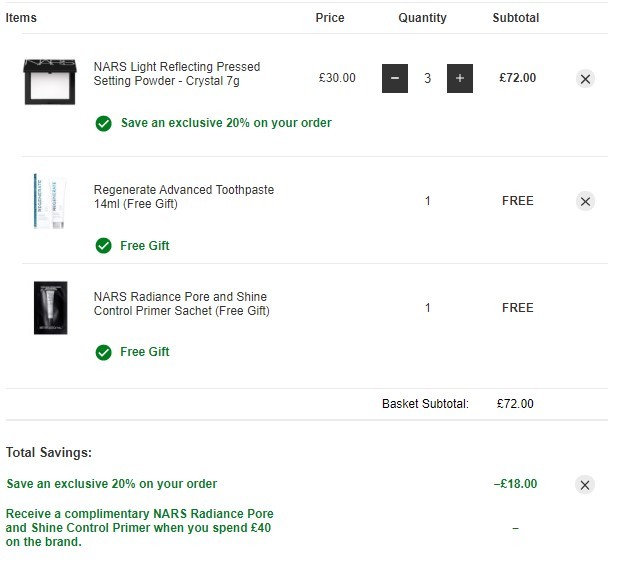Click the green checkmark on toothpaste Free Gift
618x570 pixels.
(104, 246)
